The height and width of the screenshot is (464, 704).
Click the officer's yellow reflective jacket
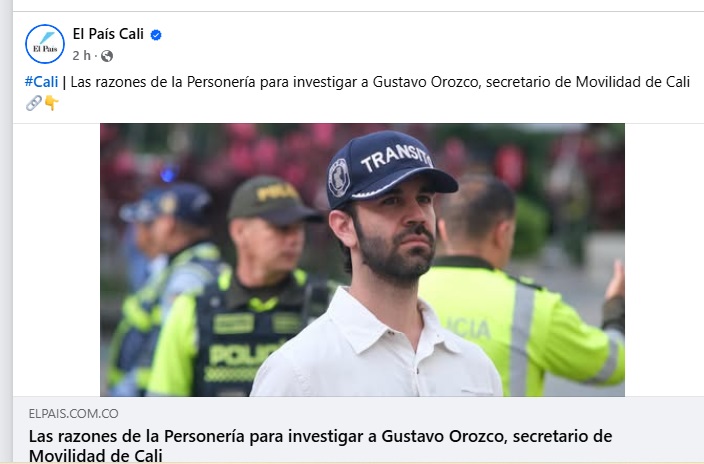[x=521, y=328]
